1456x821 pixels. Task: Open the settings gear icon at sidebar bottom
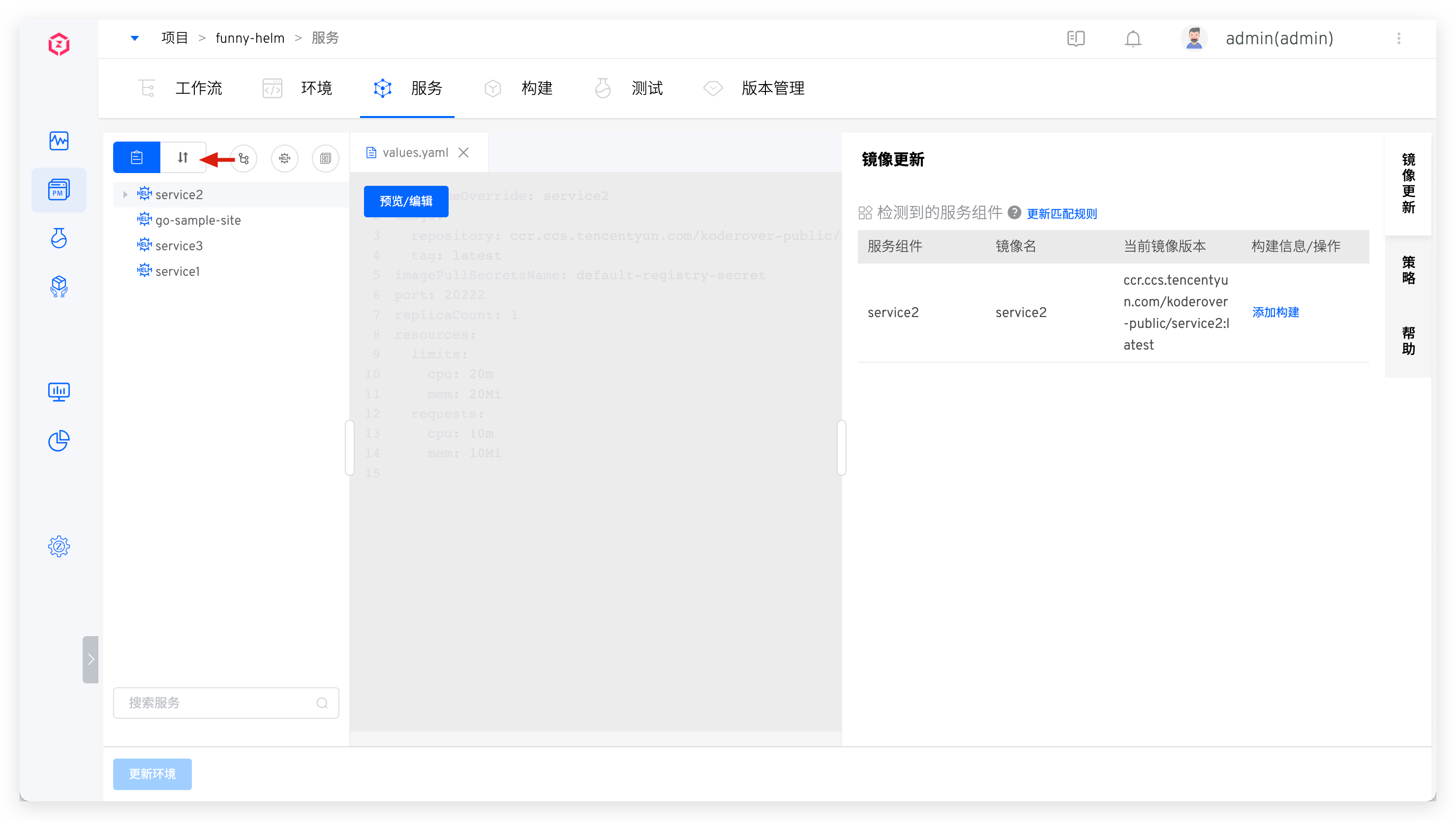tap(60, 546)
